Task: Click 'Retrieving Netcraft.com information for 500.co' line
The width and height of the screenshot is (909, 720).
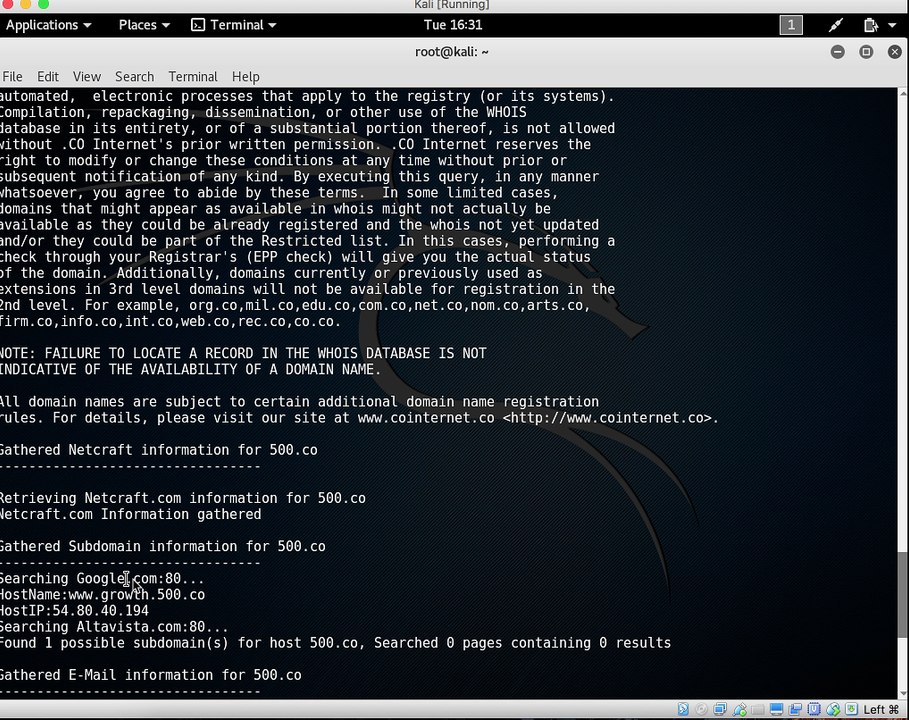Action: (x=183, y=498)
